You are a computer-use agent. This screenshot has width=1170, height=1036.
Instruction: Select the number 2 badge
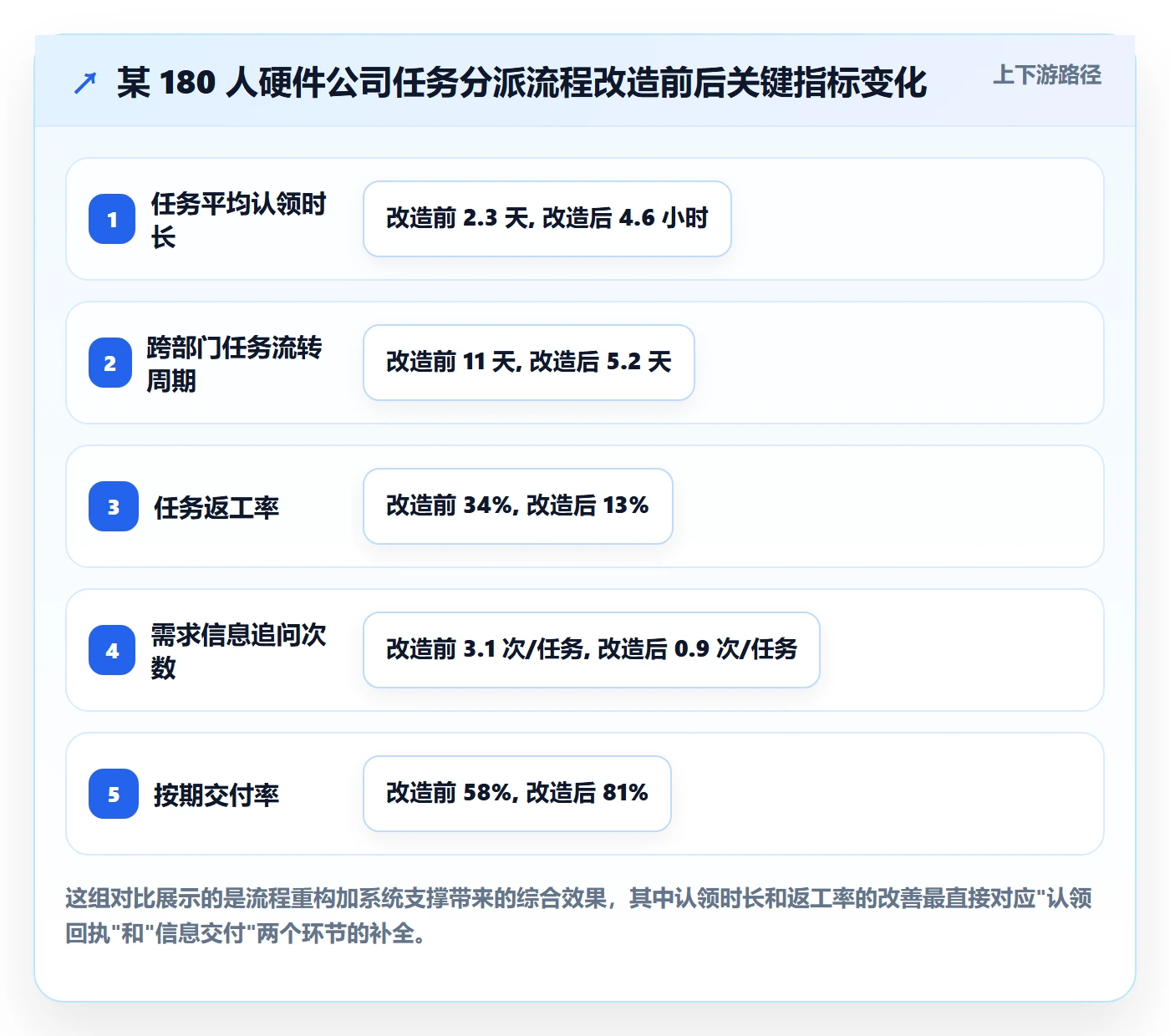[110, 363]
